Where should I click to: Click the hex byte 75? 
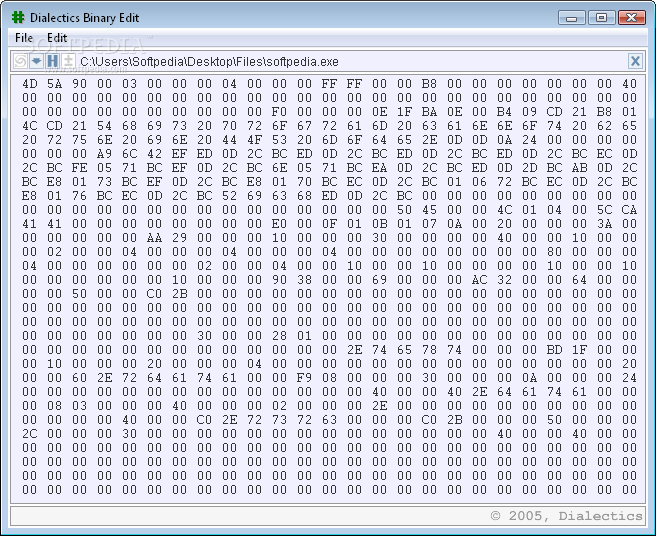pyautogui.click(x=79, y=140)
